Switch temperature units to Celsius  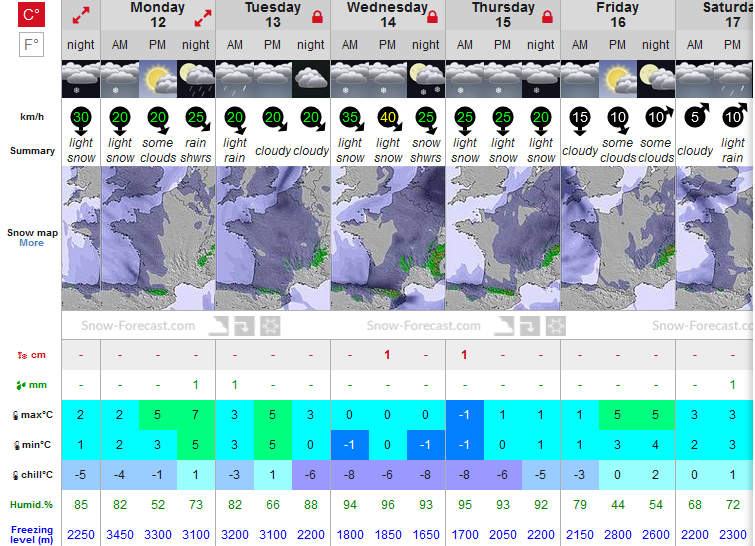tap(31, 14)
